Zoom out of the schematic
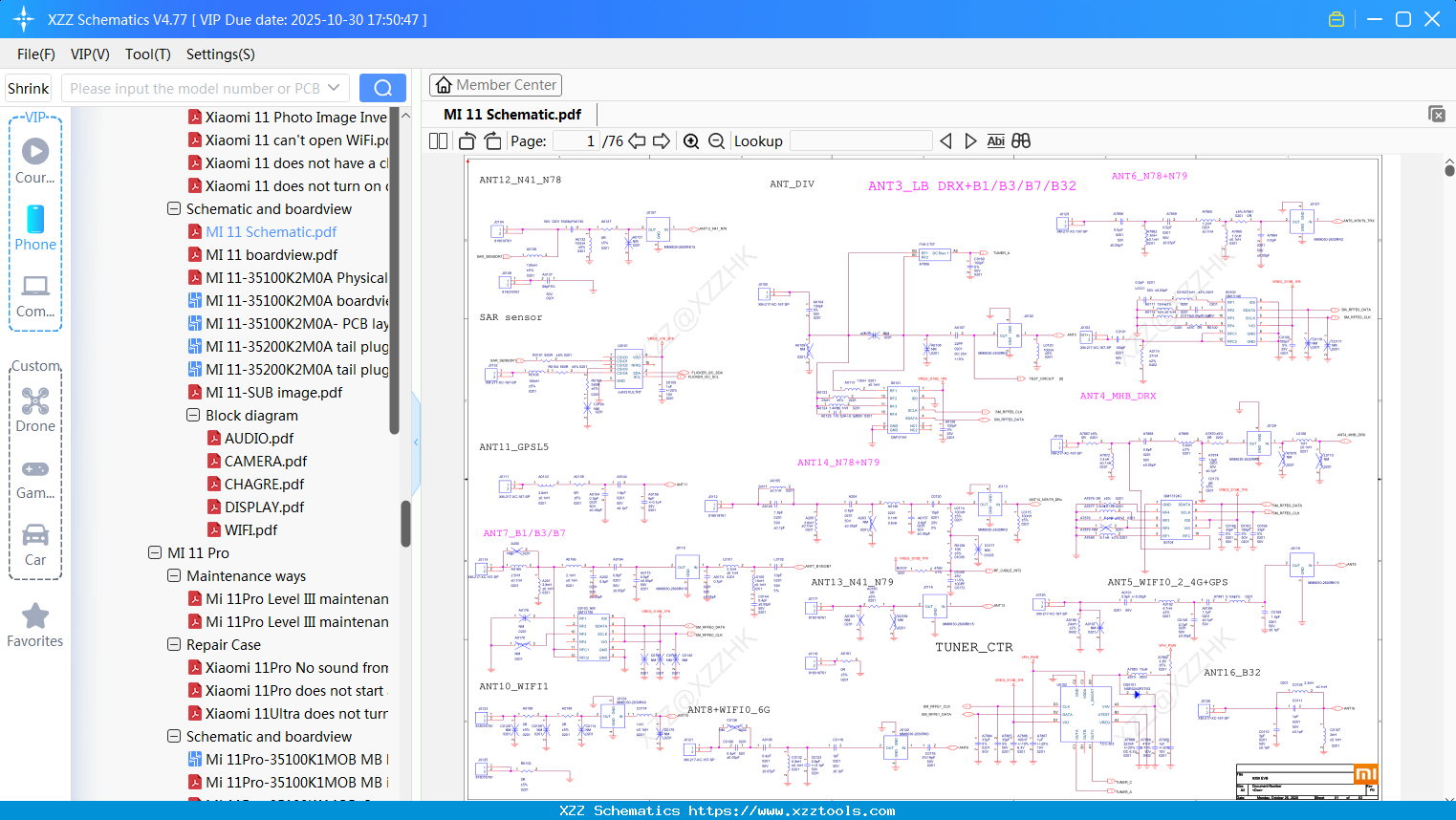Image resolution: width=1456 pixels, height=820 pixels. pos(716,141)
